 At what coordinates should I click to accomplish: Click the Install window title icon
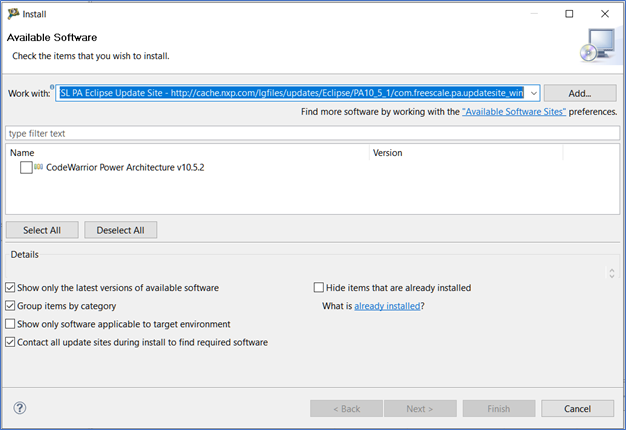[12, 15]
